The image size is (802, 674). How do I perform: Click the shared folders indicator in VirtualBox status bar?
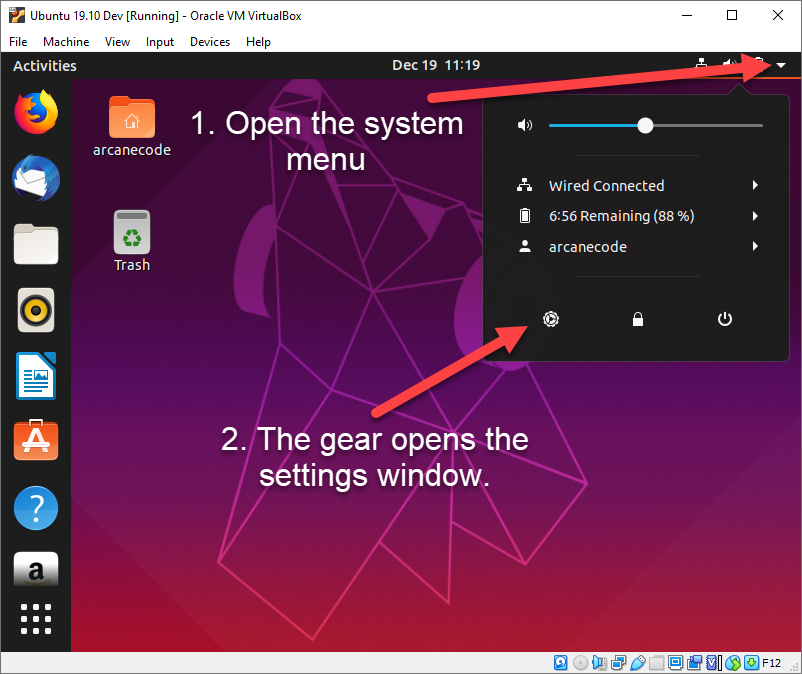[657, 663]
